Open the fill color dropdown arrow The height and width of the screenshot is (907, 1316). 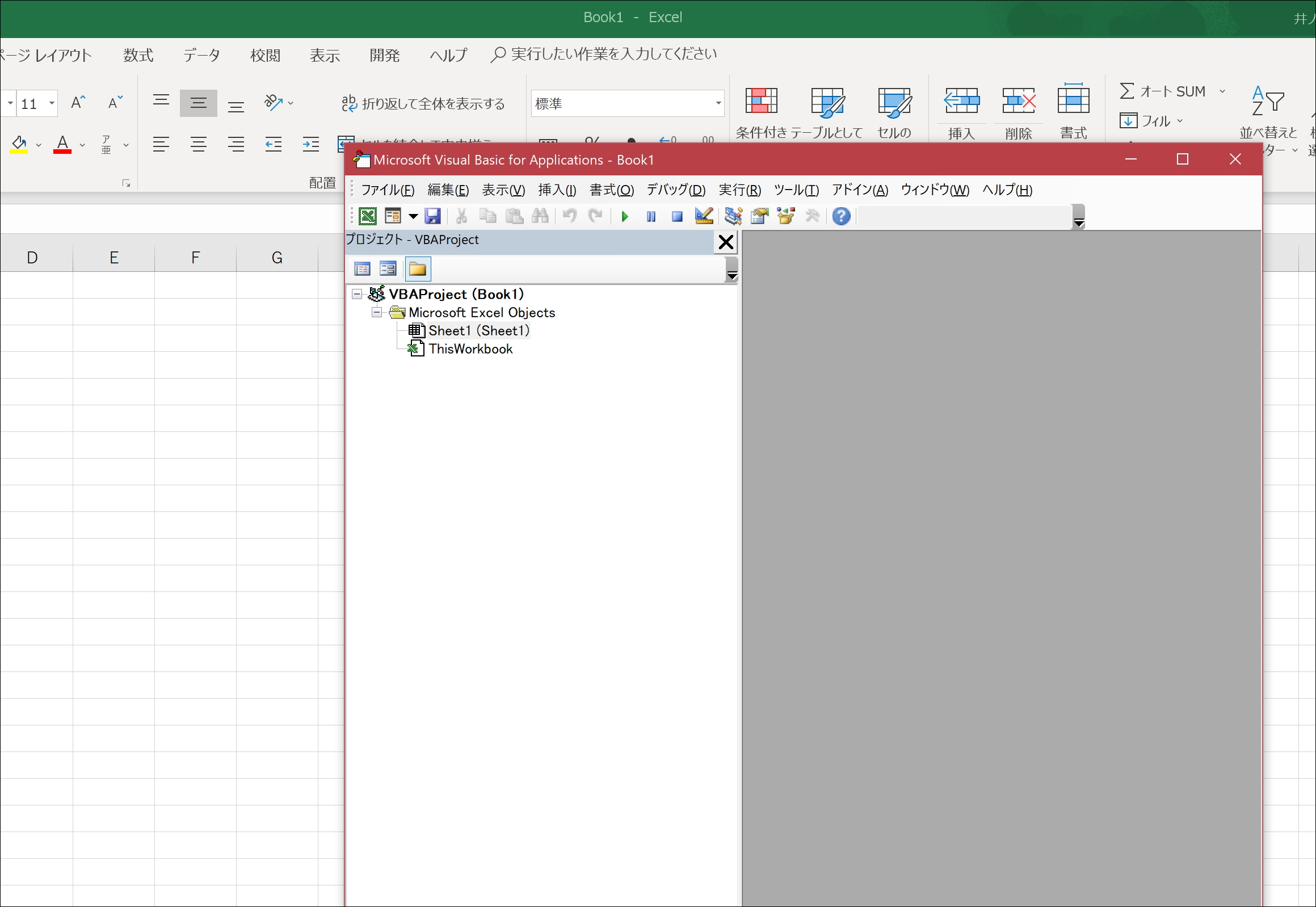(x=39, y=145)
